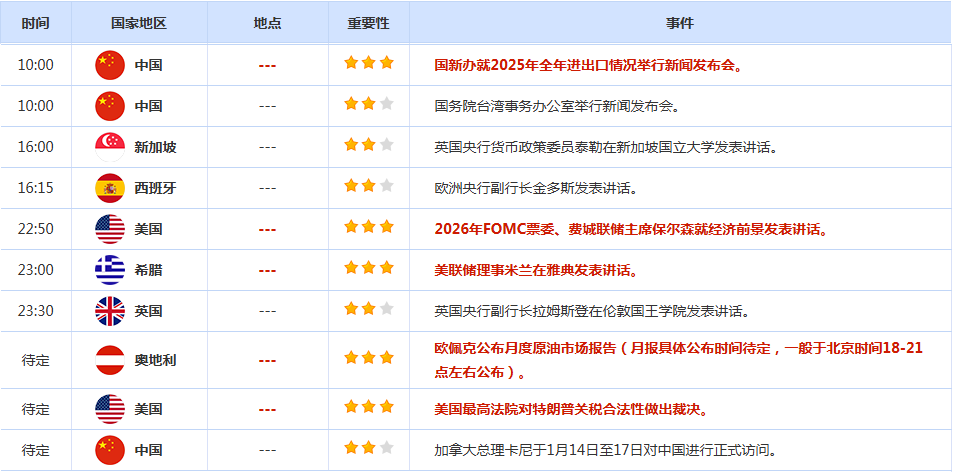The height and width of the screenshot is (472, 953).
Task: Open the 英国央行副行长拉姆斯登 speech event
Action: (591, 311)
